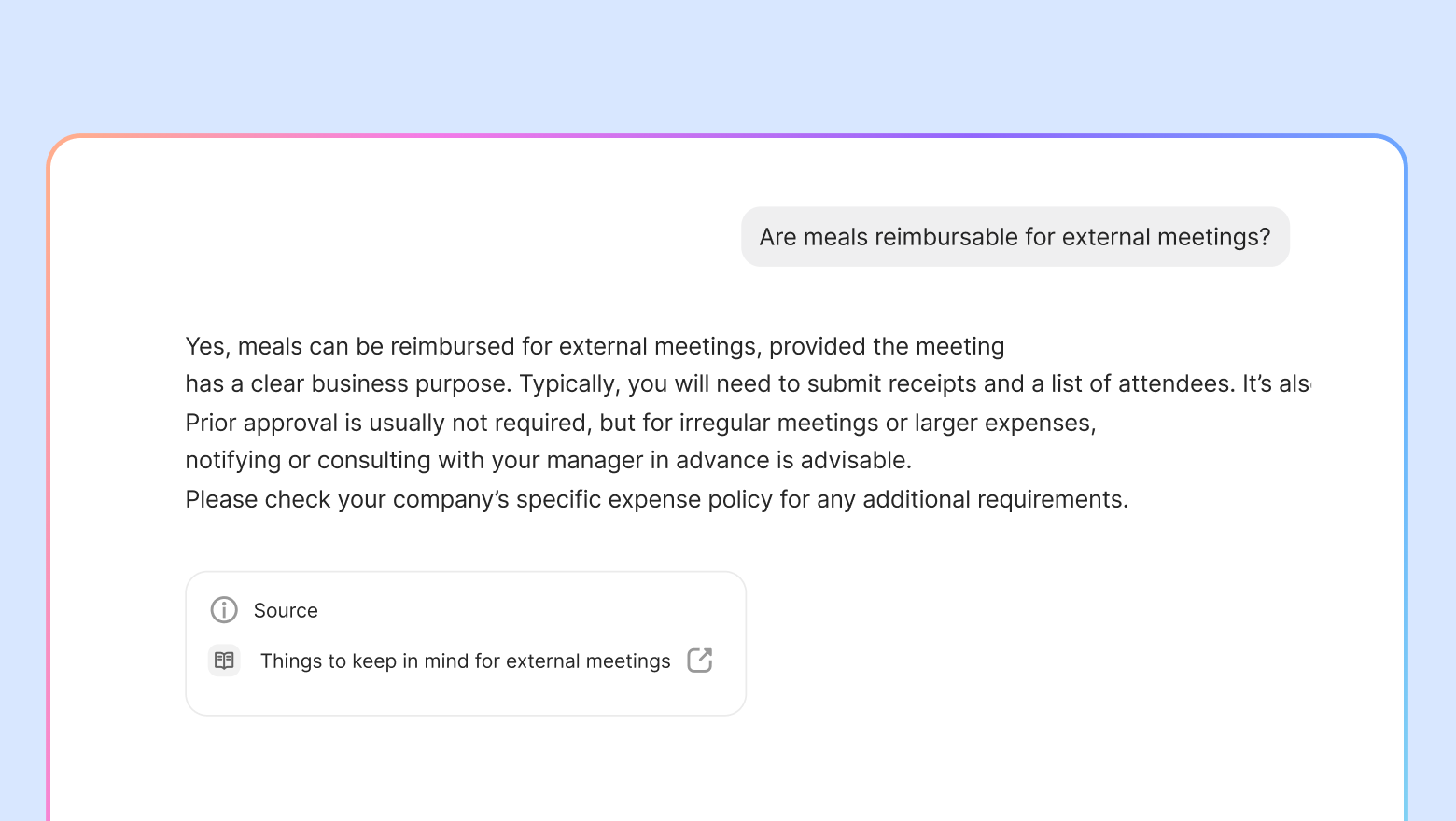The width and height of the screenshot is (1456, 821).
Task: Click the line starting 'Yes, meals can be reimbursed'
Action: (595, 346)
